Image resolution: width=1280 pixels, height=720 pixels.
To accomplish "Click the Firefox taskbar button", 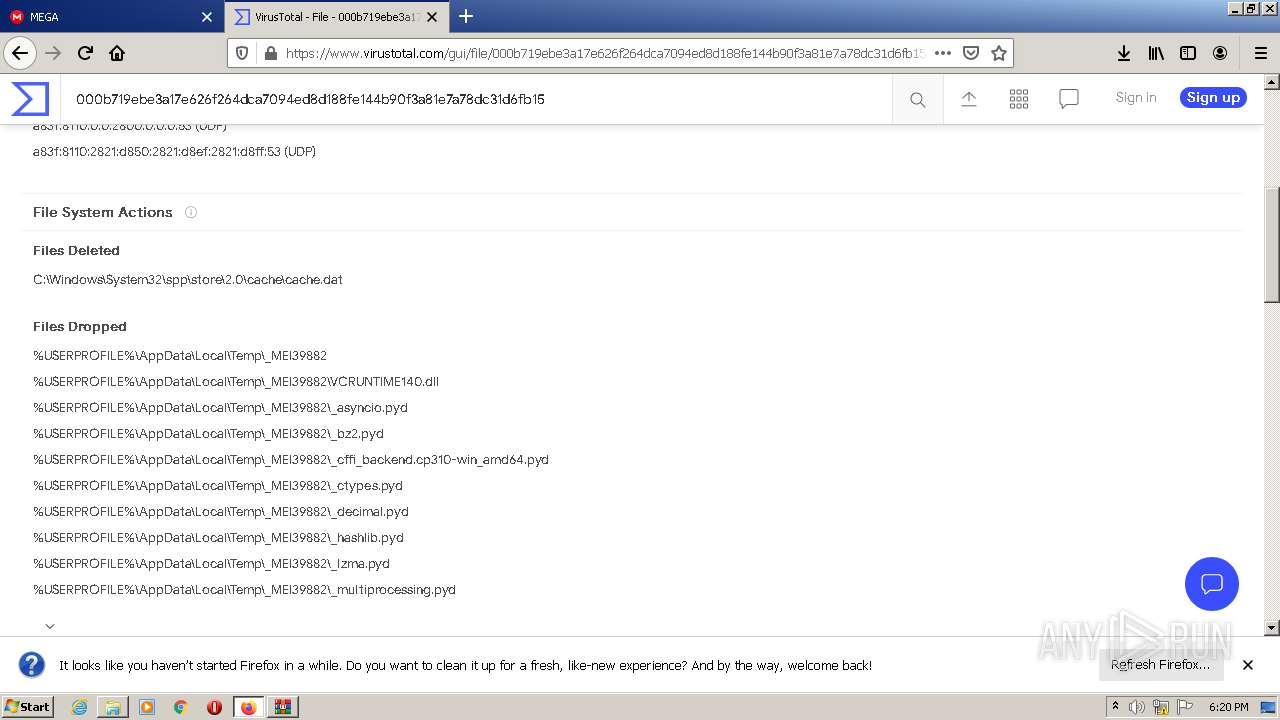I will pyautogui.click(x=248, y=707).
